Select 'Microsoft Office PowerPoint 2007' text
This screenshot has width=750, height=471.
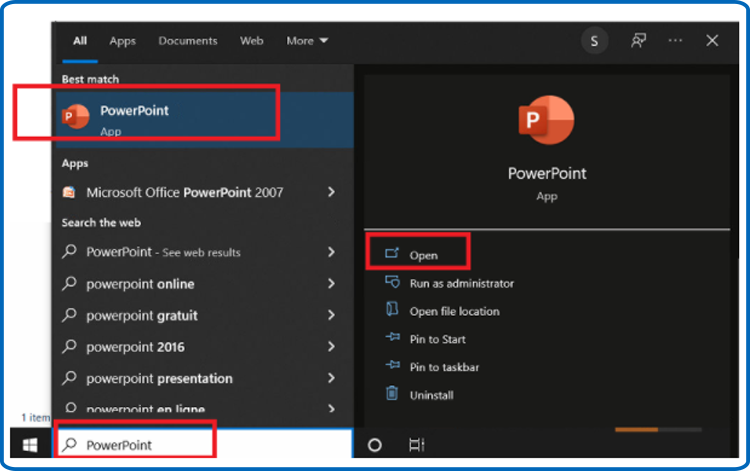click(x=185, y=192)
